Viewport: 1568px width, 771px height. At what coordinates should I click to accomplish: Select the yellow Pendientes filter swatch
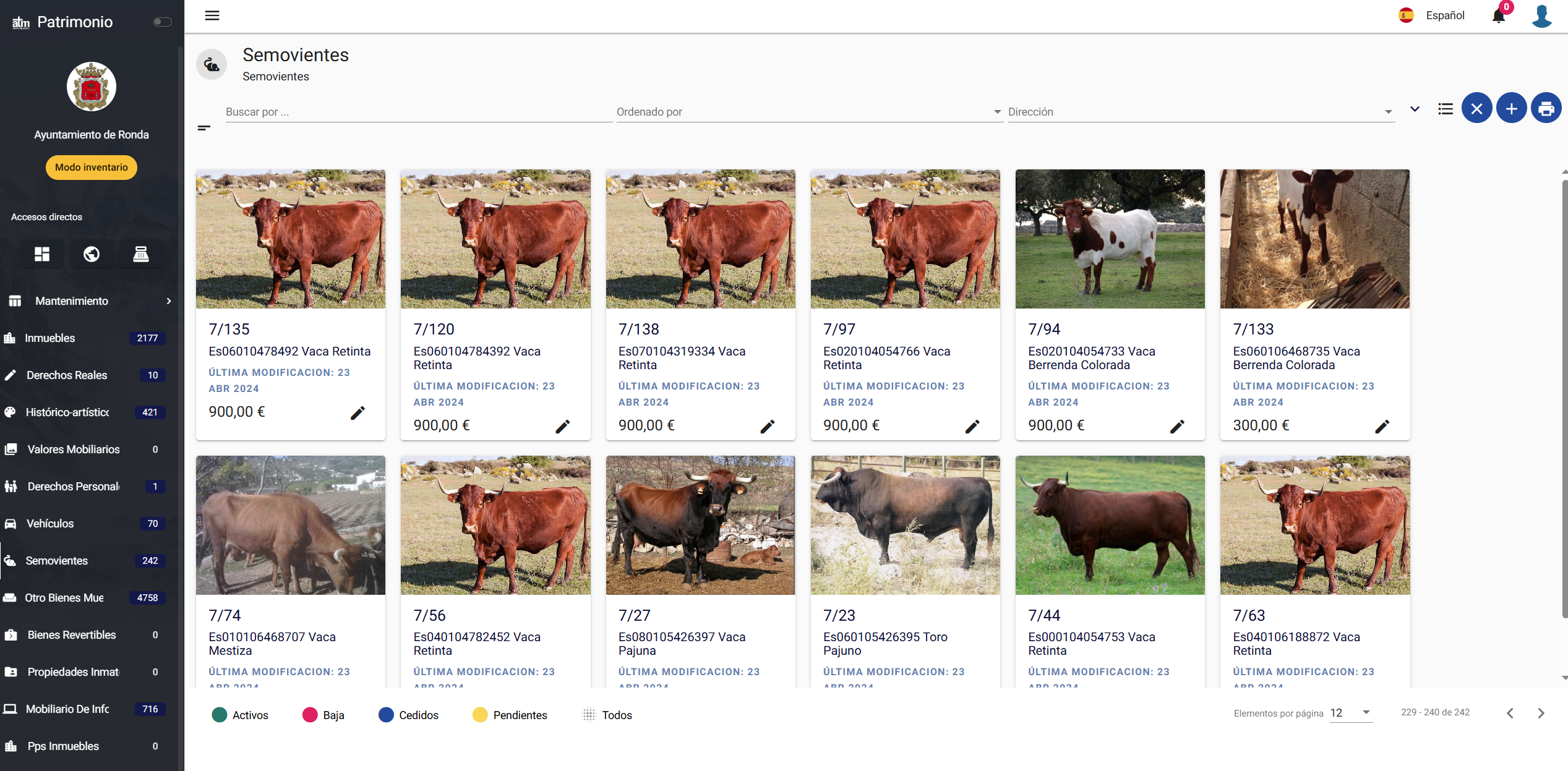point(480,715)
